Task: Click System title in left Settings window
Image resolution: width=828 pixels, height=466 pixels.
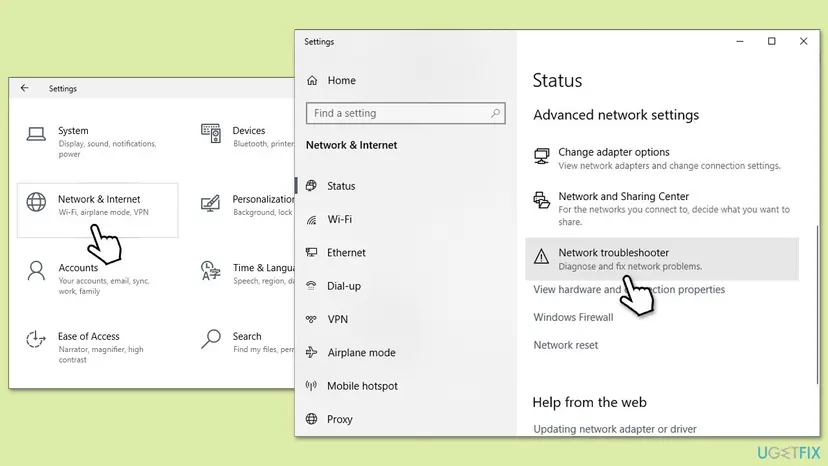Action: [x=73, y=131]
